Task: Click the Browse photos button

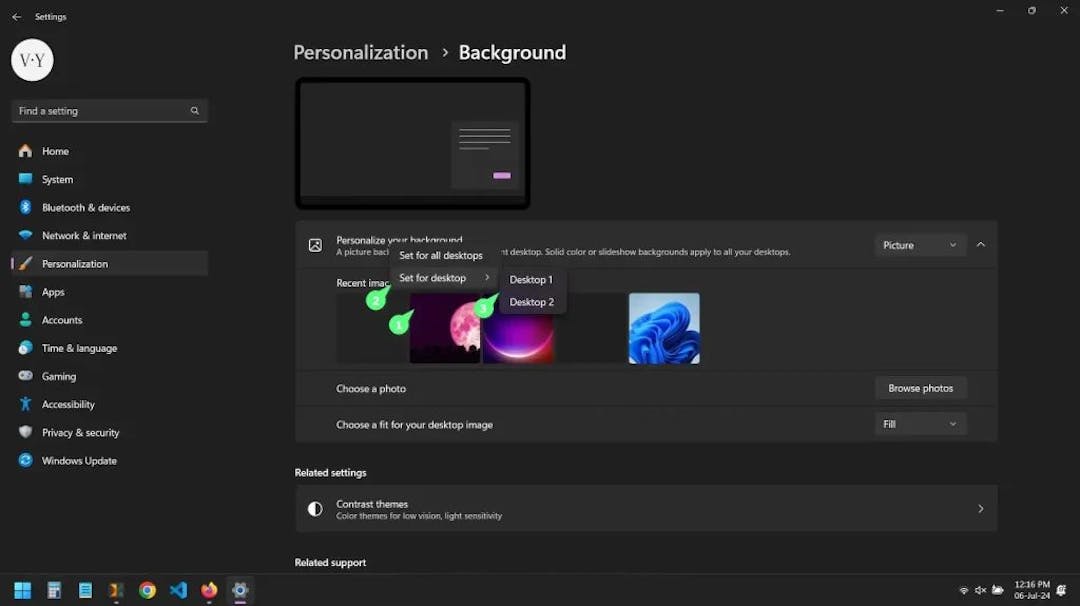Action: 919,388
